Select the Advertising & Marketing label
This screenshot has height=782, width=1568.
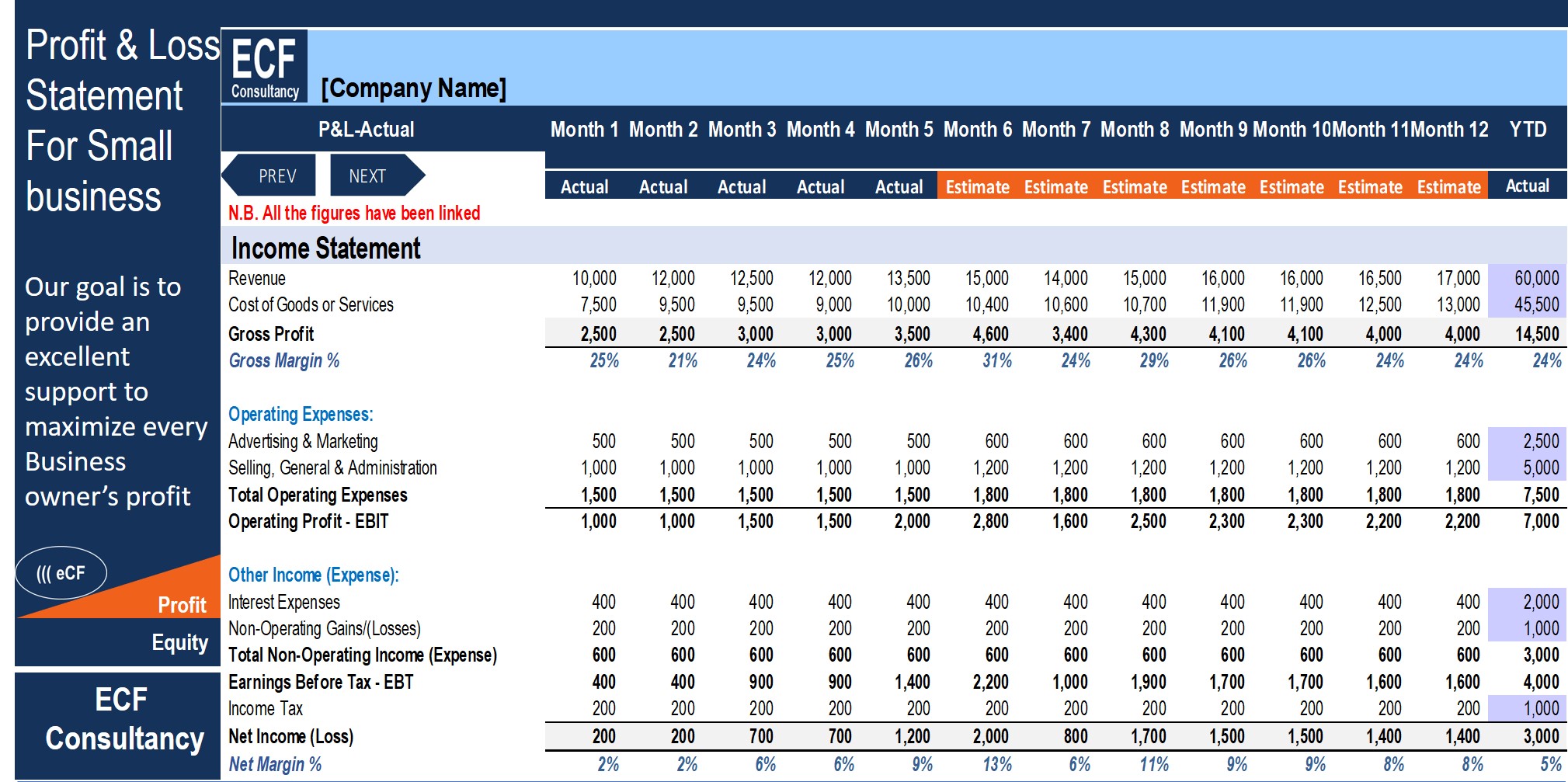coord(303,442)
